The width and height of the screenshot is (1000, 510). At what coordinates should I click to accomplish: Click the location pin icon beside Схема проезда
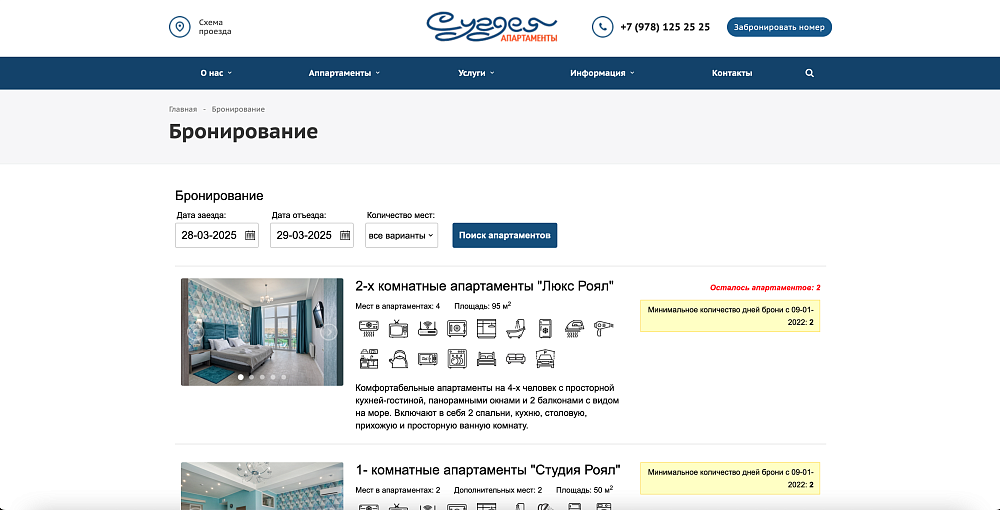(179, 27)
